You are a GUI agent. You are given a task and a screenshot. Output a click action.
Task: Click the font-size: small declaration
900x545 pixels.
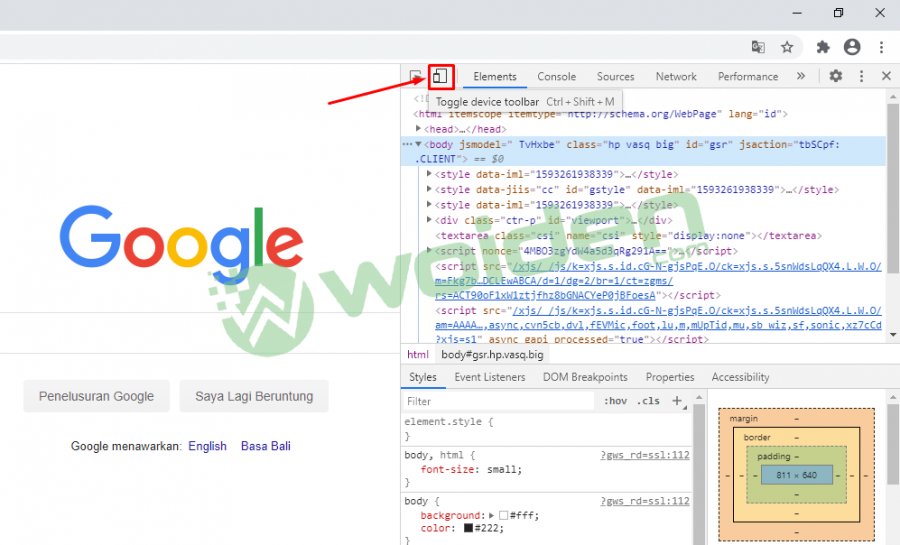[471, 469]
